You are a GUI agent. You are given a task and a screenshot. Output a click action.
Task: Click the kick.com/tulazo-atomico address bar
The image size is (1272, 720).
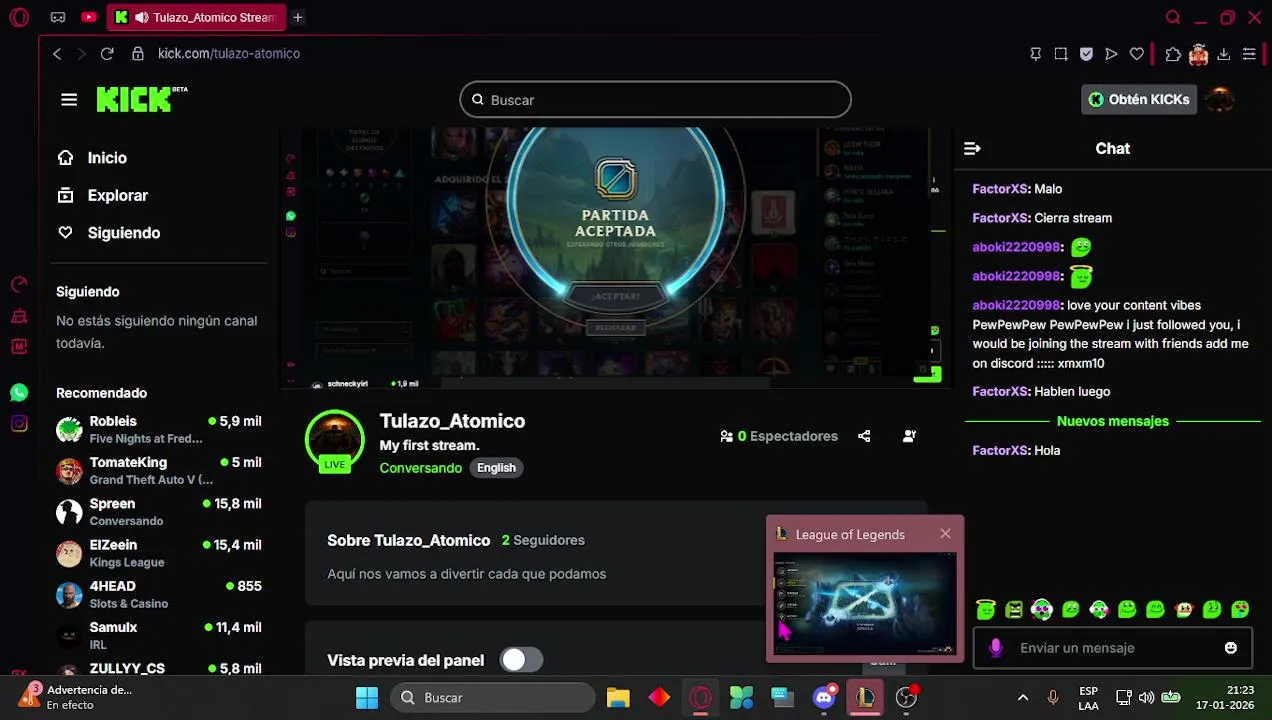coord(229,54)
